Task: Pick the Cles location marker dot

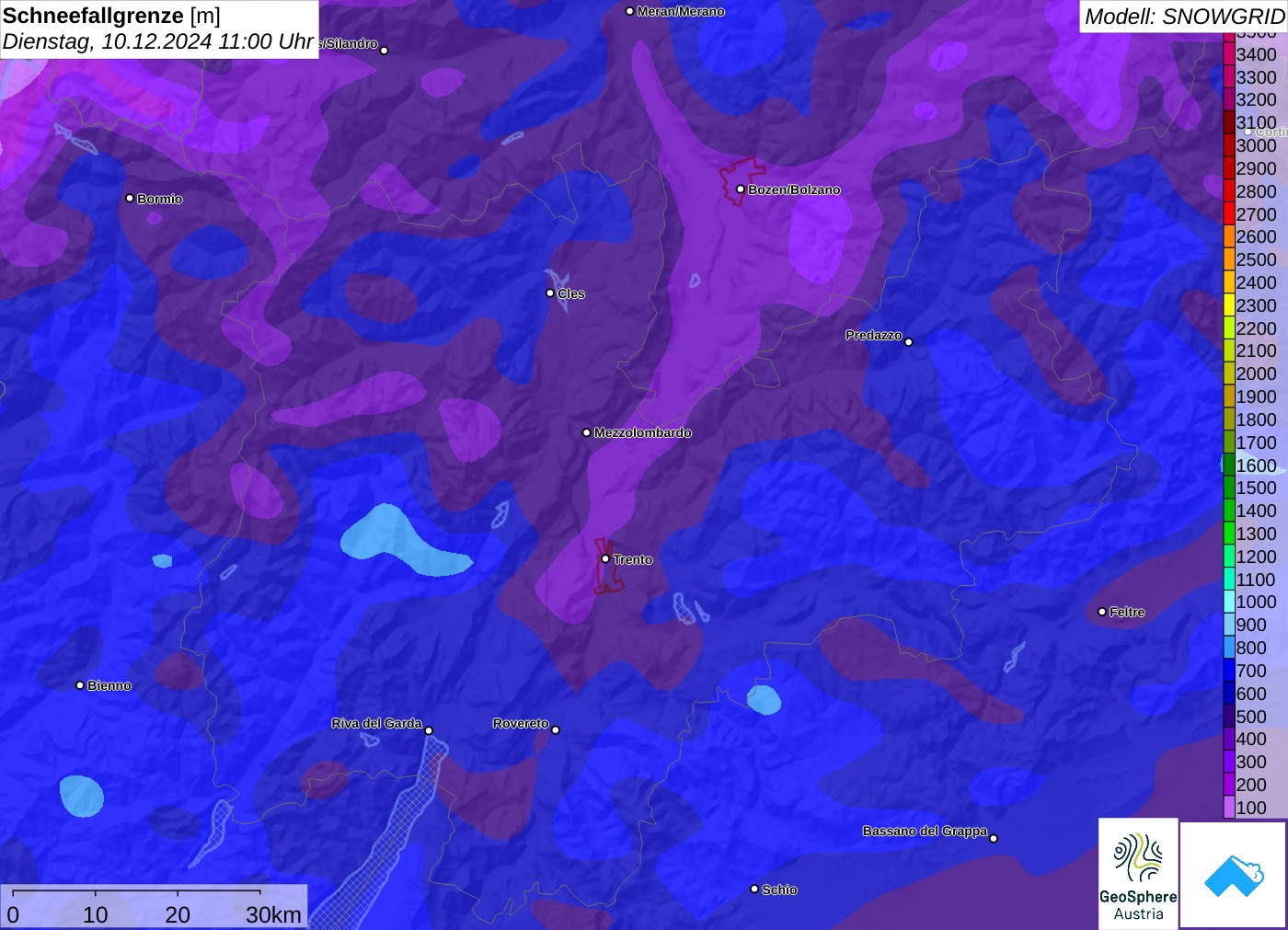Action: click(550, 293)
